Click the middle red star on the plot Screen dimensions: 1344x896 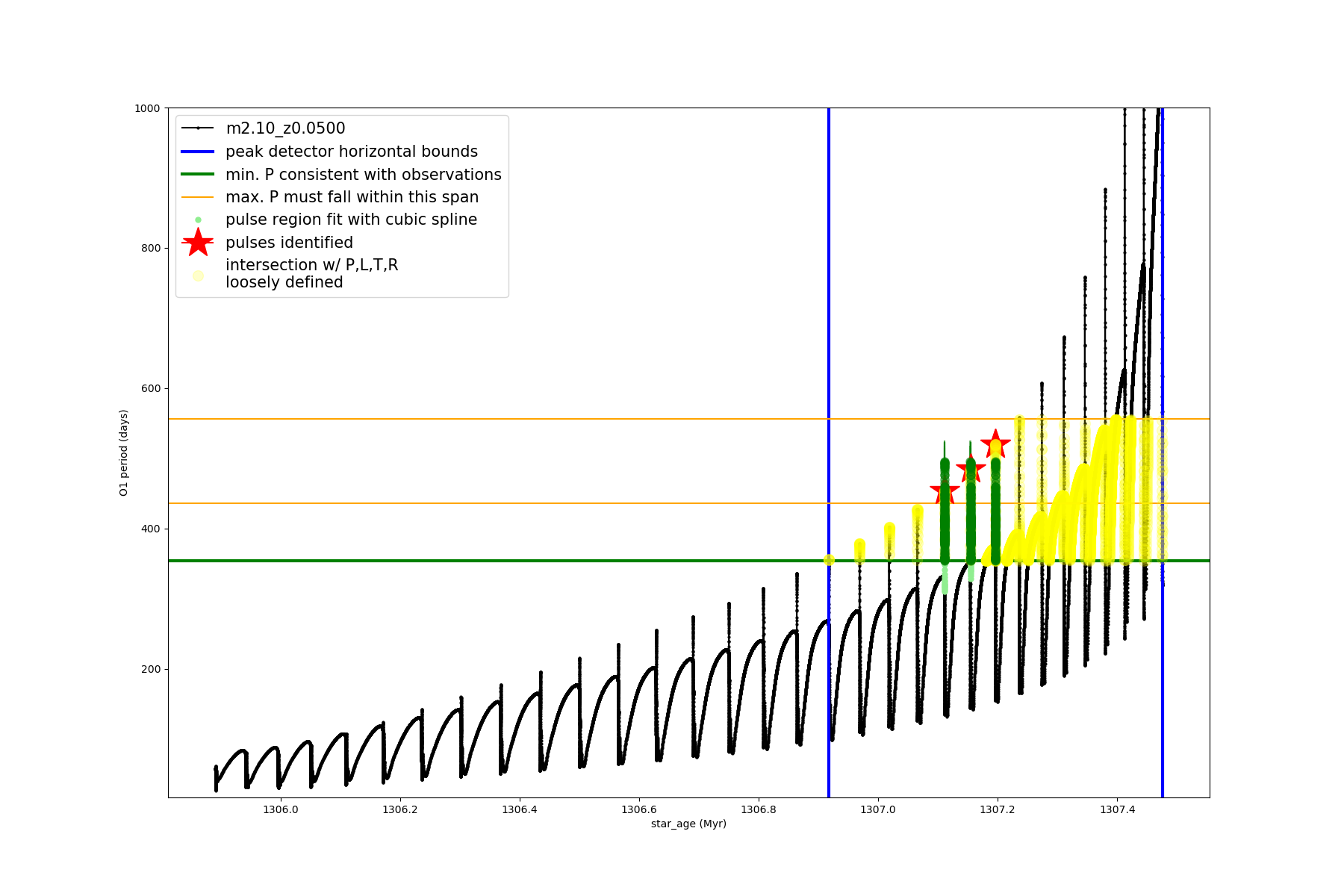(971, 469)
